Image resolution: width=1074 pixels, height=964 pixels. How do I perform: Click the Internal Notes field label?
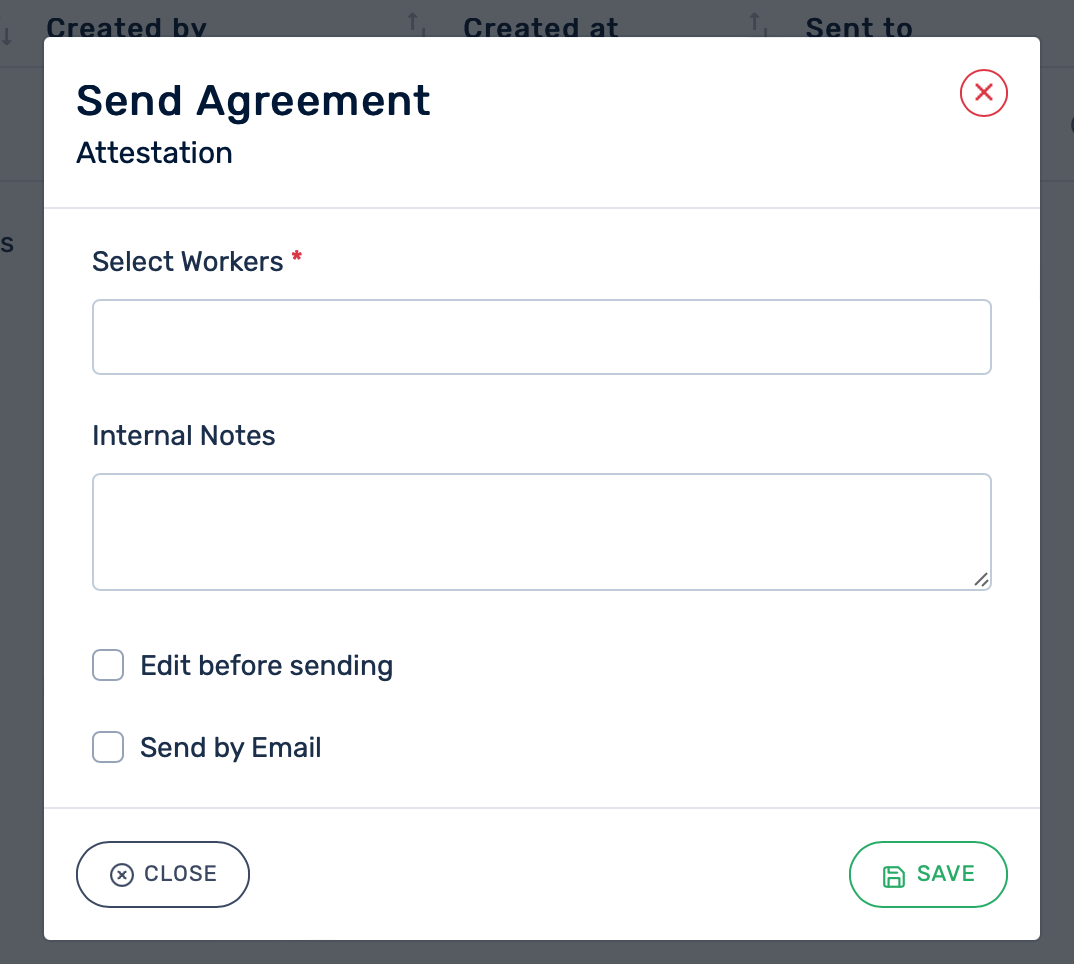(184, 436)
